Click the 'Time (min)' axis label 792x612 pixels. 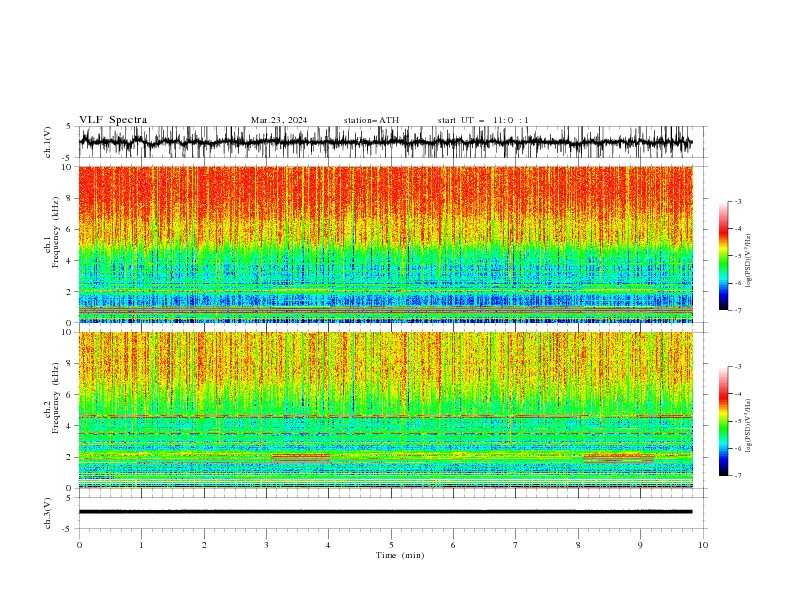pos(400,555)
